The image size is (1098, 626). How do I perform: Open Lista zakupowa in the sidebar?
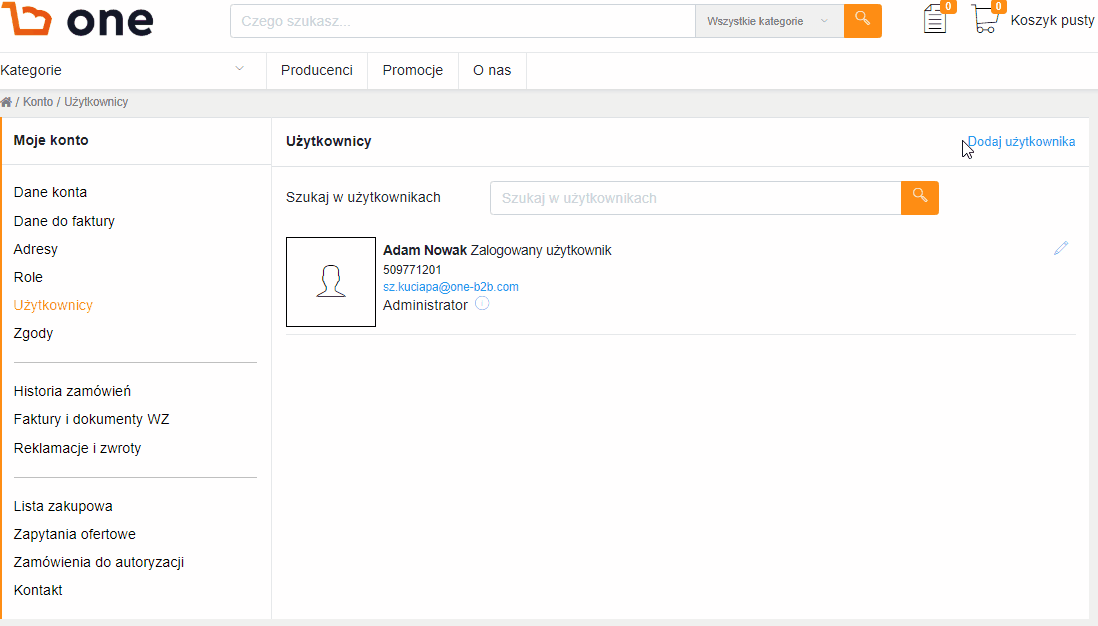(63, 506)
